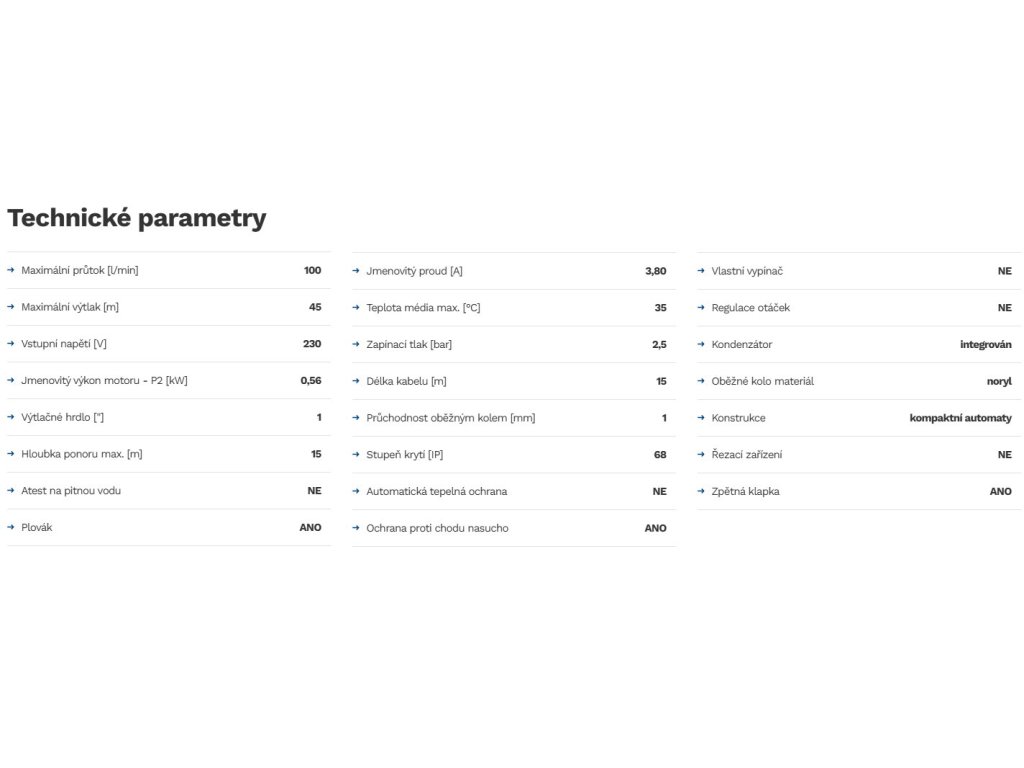Click arrow icon beside Vlastní vypínač
Screen dimensions: 1024x768
pyautogui.click(x=701, y=270)
